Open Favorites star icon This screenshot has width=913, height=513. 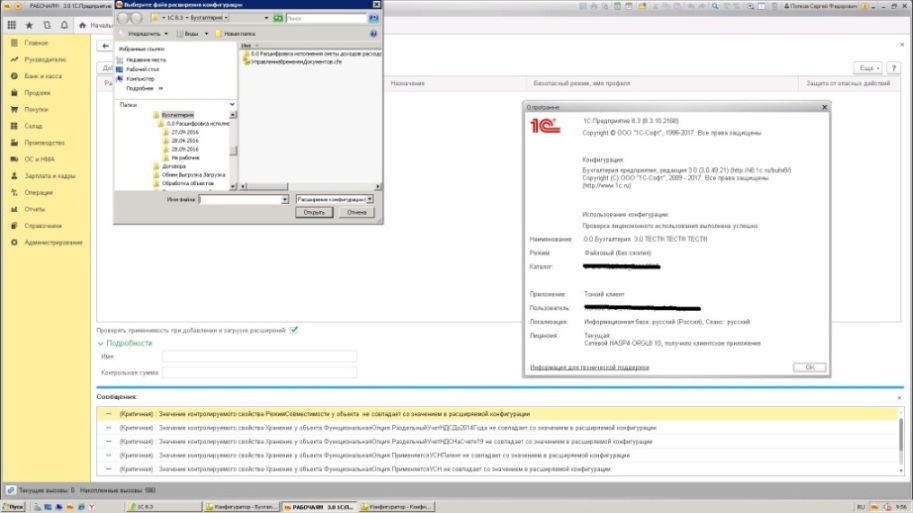pos(29,25)
